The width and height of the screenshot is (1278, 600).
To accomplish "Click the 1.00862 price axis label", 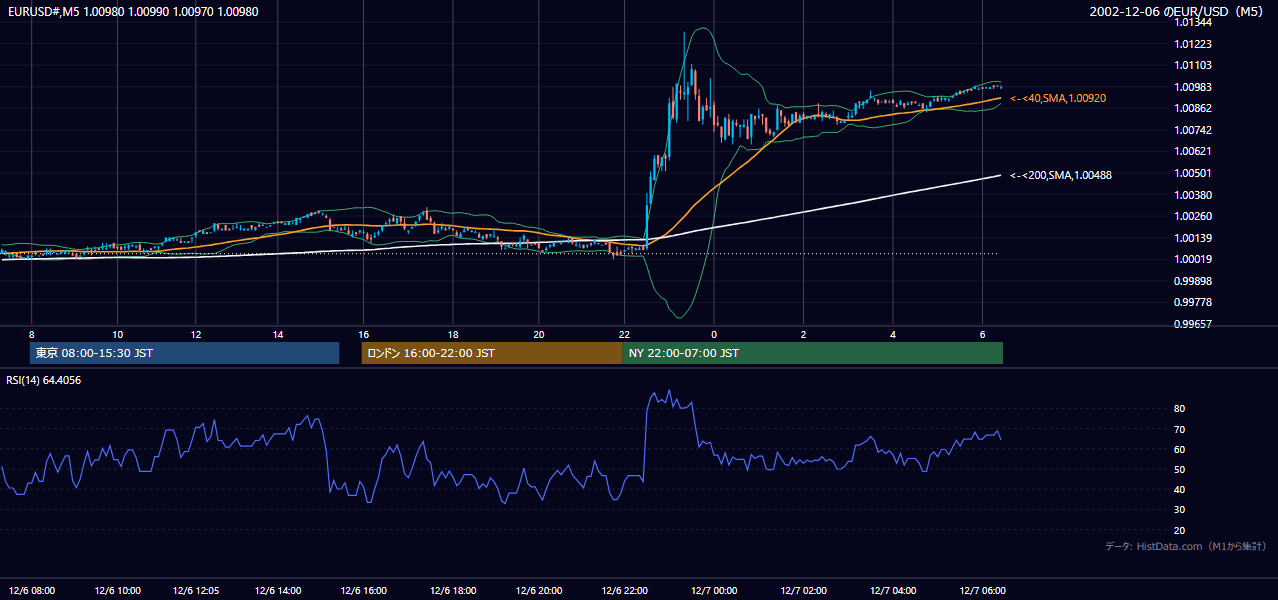I will point(1193,108).
